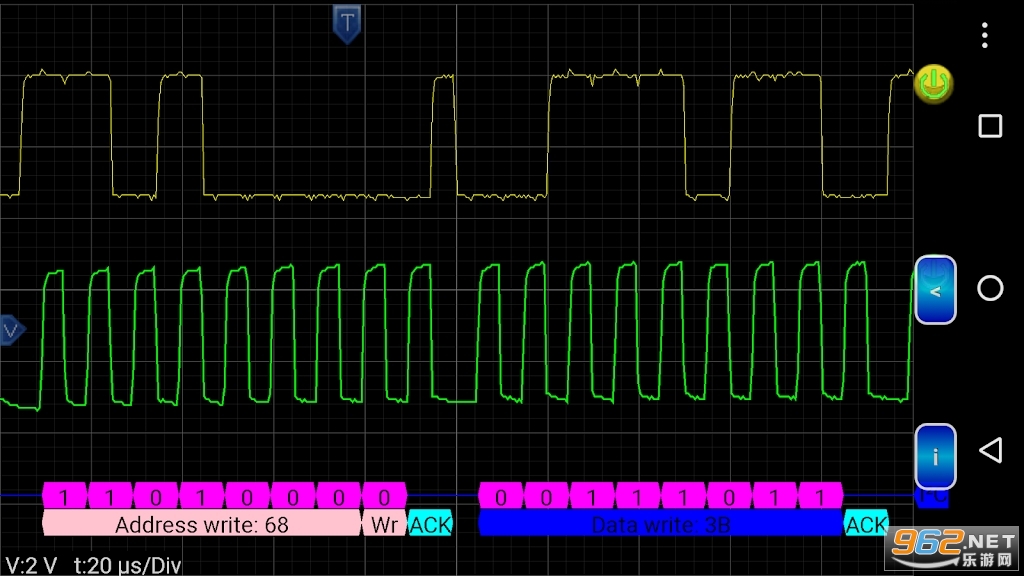The height and width of the screenshot is (576, 1024).
Task: Open recent apps with the square icon
Action: tap(989, 126)
